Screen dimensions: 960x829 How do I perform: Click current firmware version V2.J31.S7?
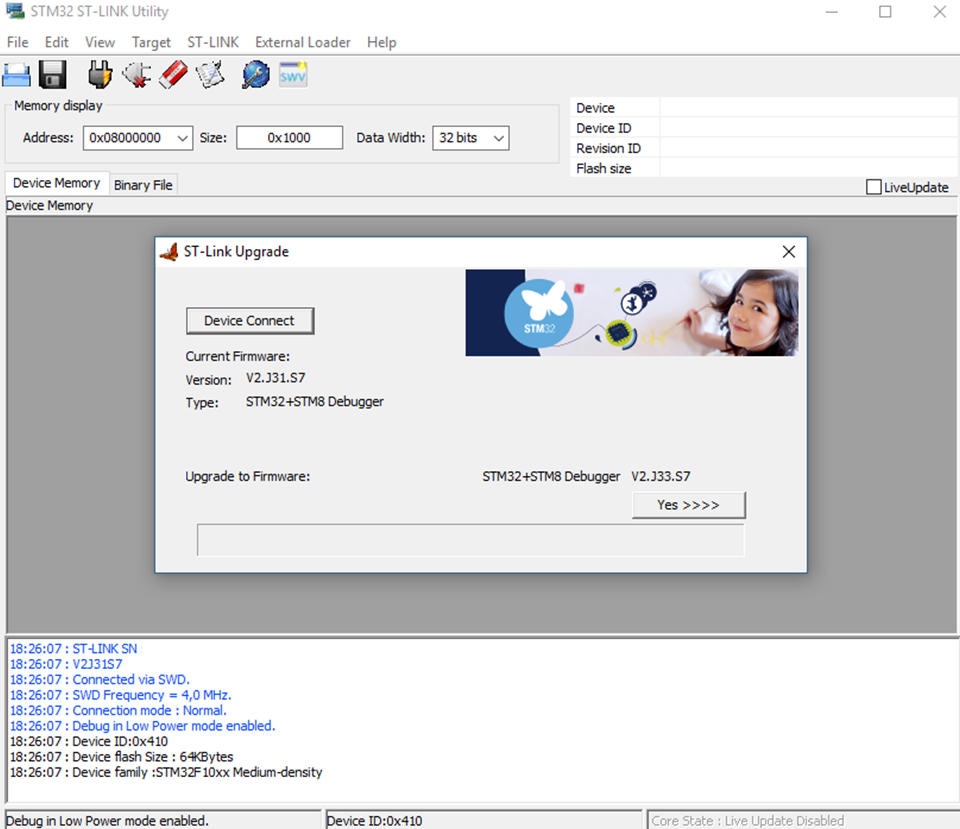pos(276,378)
